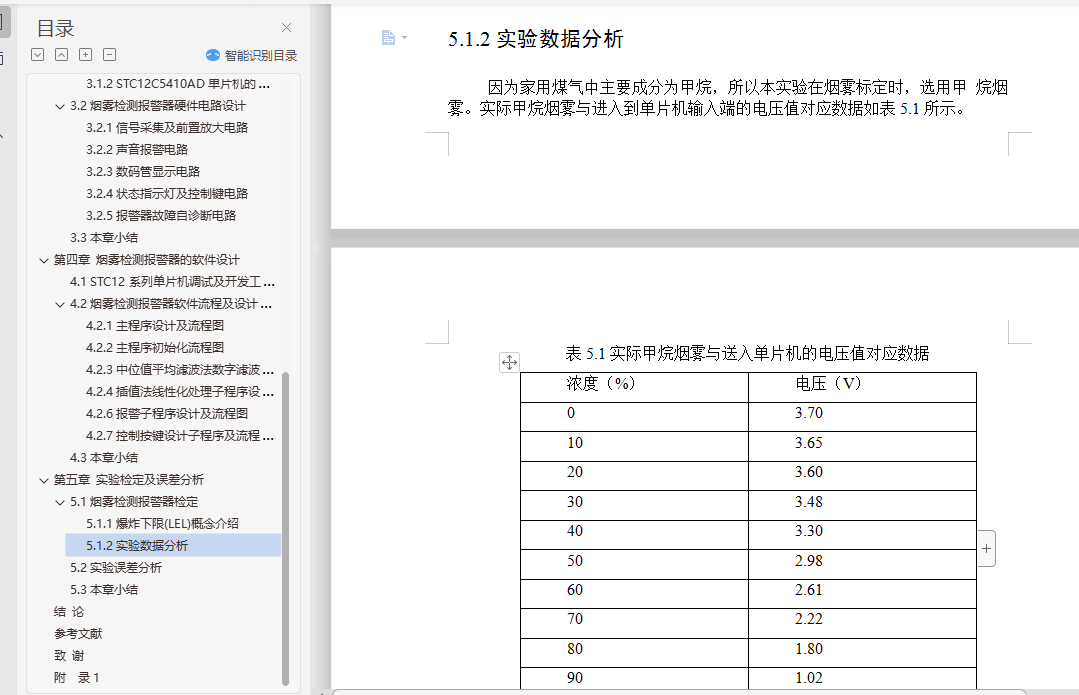Close the 目录 outline panel

click(286, 28)
